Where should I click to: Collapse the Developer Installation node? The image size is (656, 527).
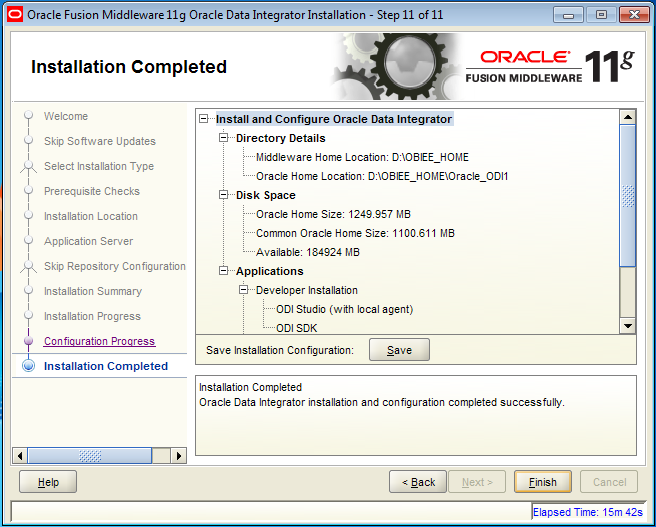(244, 289)
